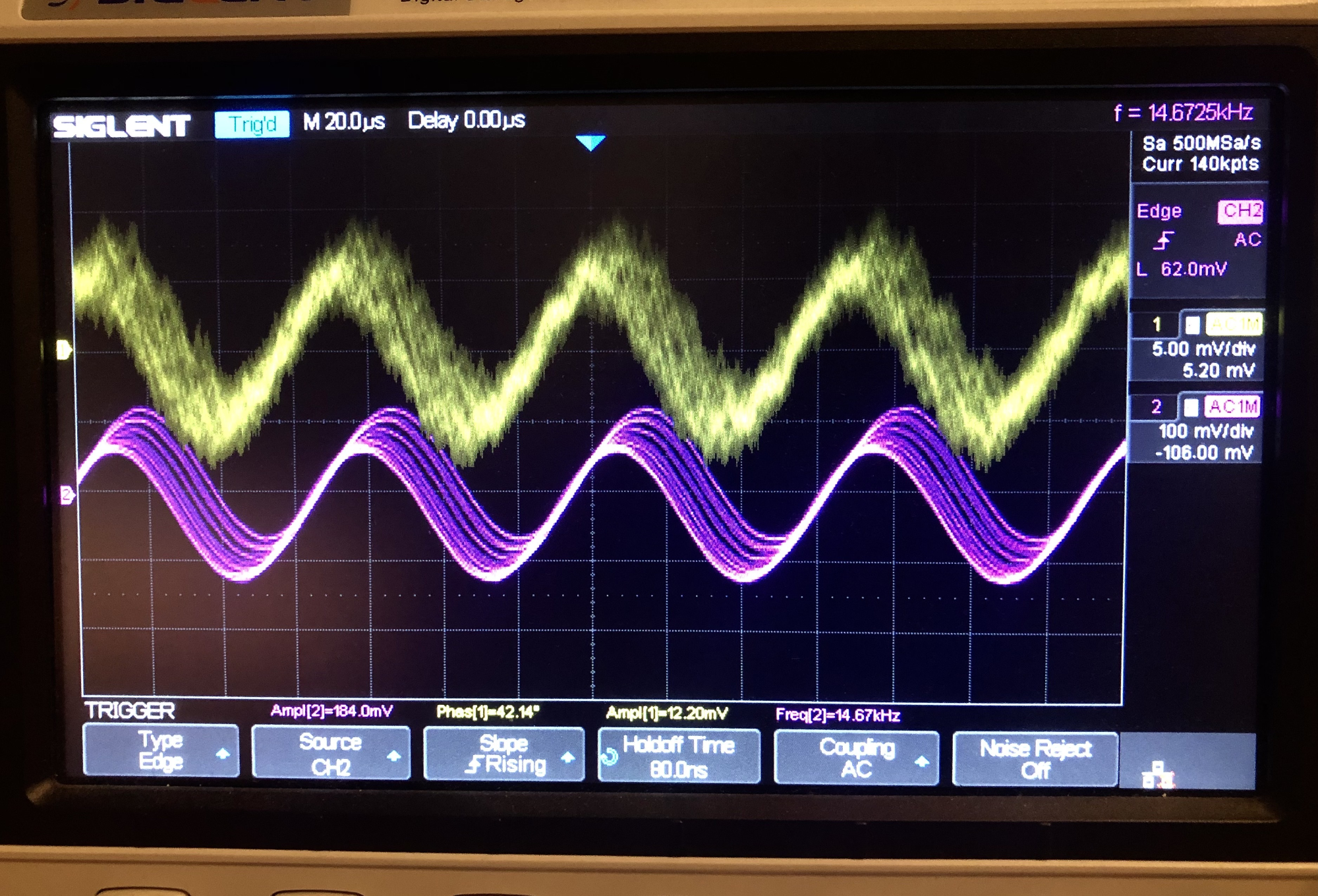Click the AC trigger coupling label
This screenshot has height=896, width=1318.
pyautogui.click(x=1247, y=239)
